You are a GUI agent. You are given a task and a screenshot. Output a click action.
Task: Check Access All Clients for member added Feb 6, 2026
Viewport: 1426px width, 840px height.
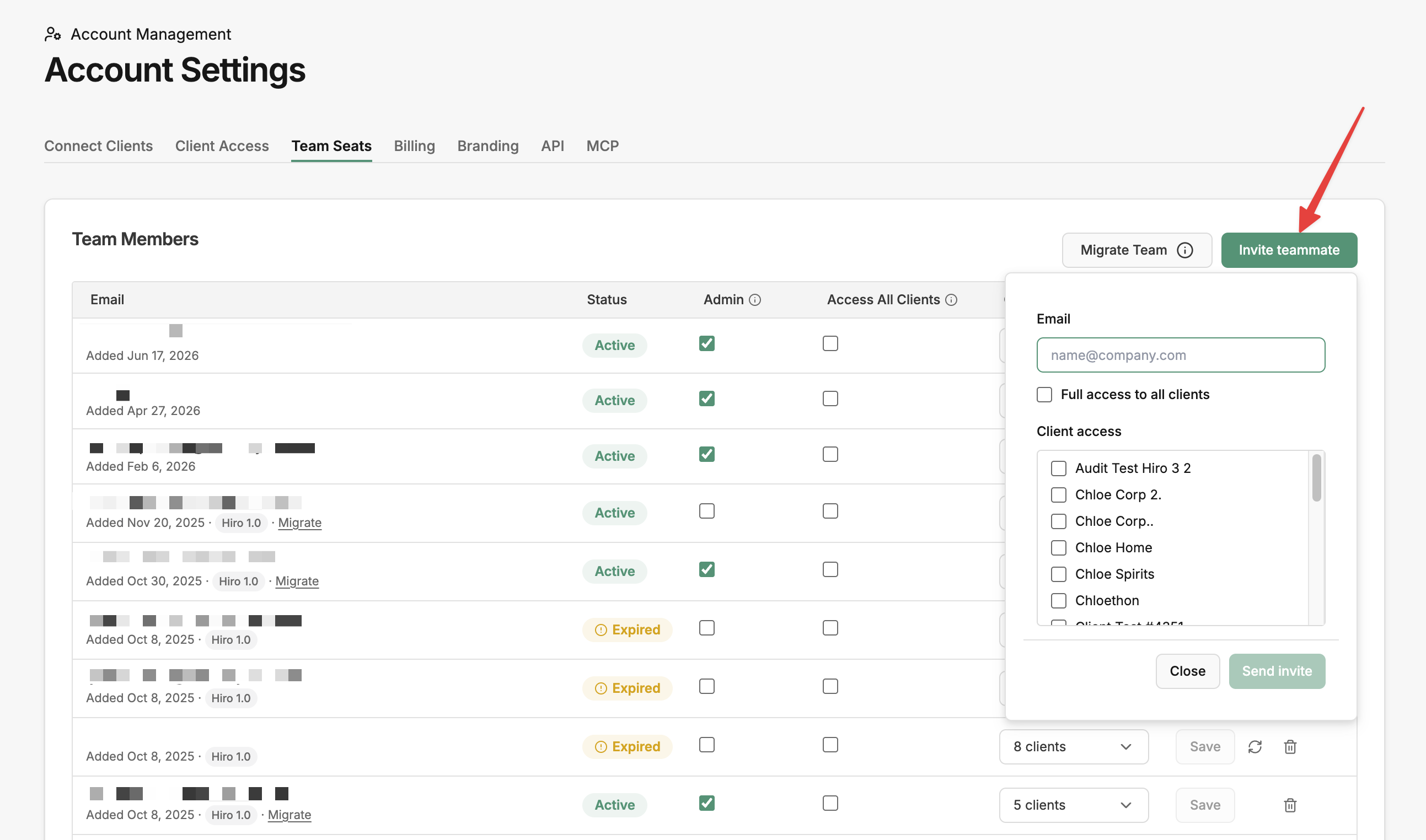[x=830, y=454]
